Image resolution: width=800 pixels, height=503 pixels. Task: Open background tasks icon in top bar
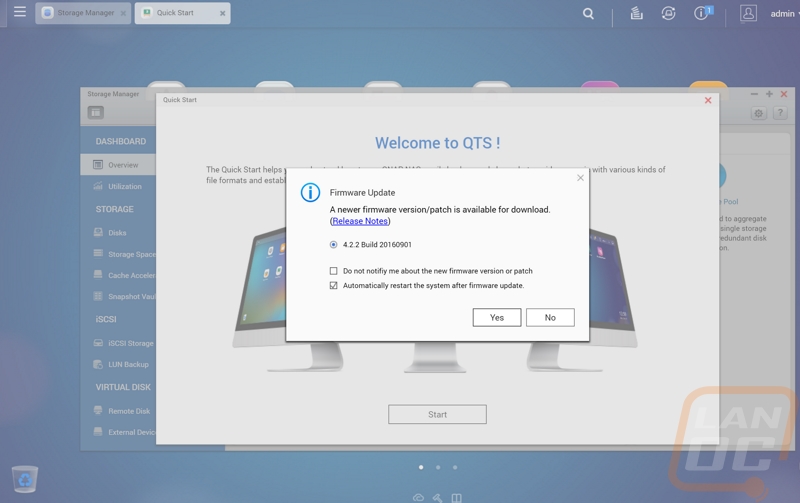pos(636,13)
